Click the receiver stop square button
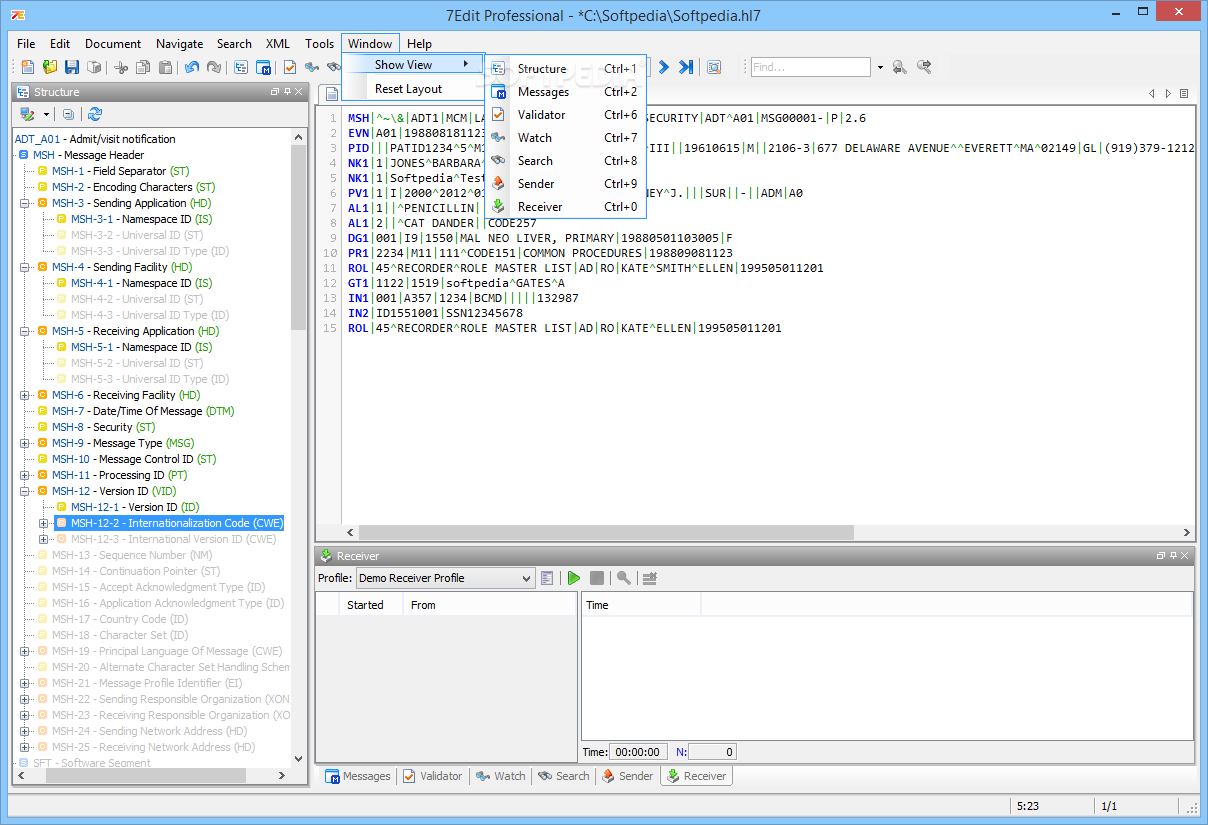Screen dimensions: 1208x825 coord(597,578)
